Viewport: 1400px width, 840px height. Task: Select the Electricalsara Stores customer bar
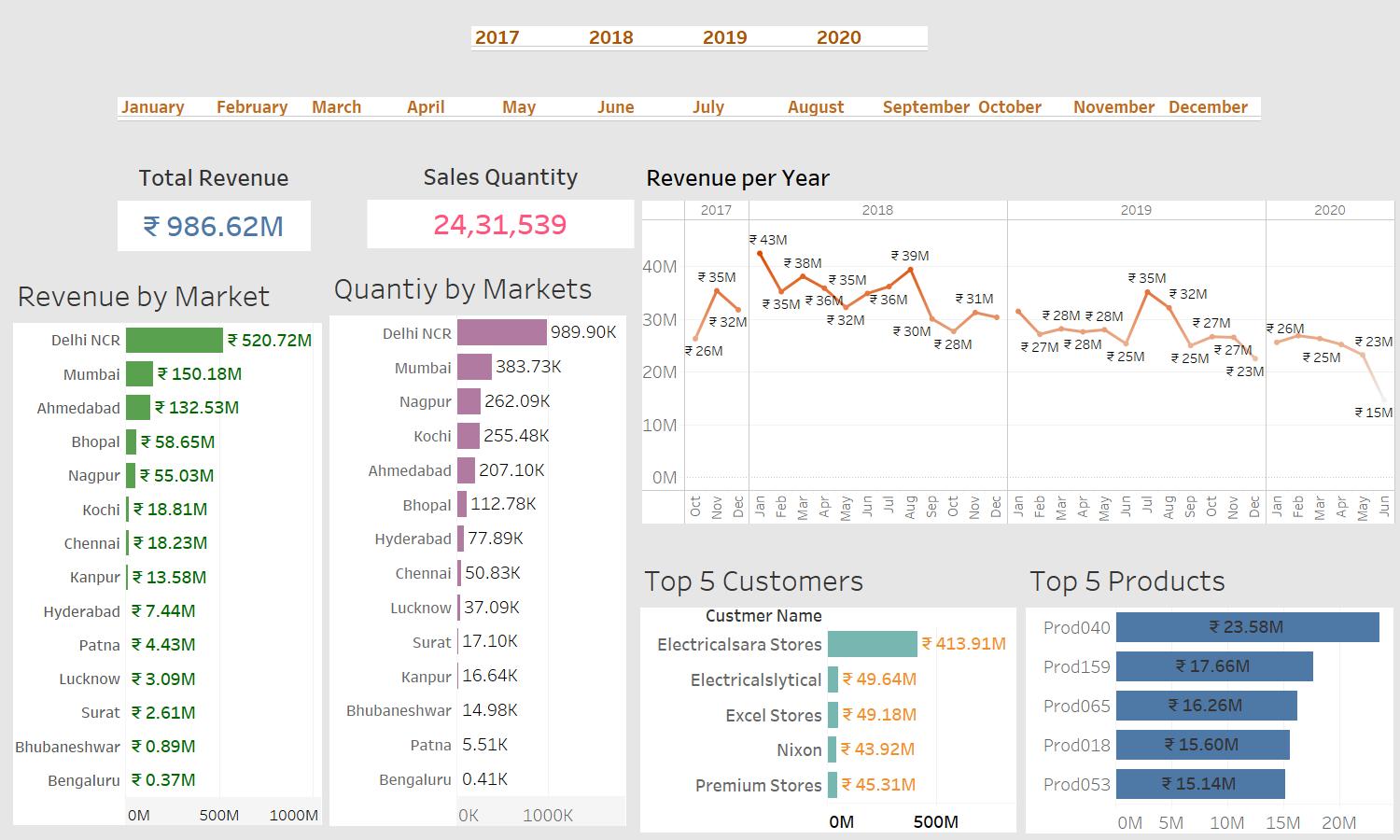point(872,644)
